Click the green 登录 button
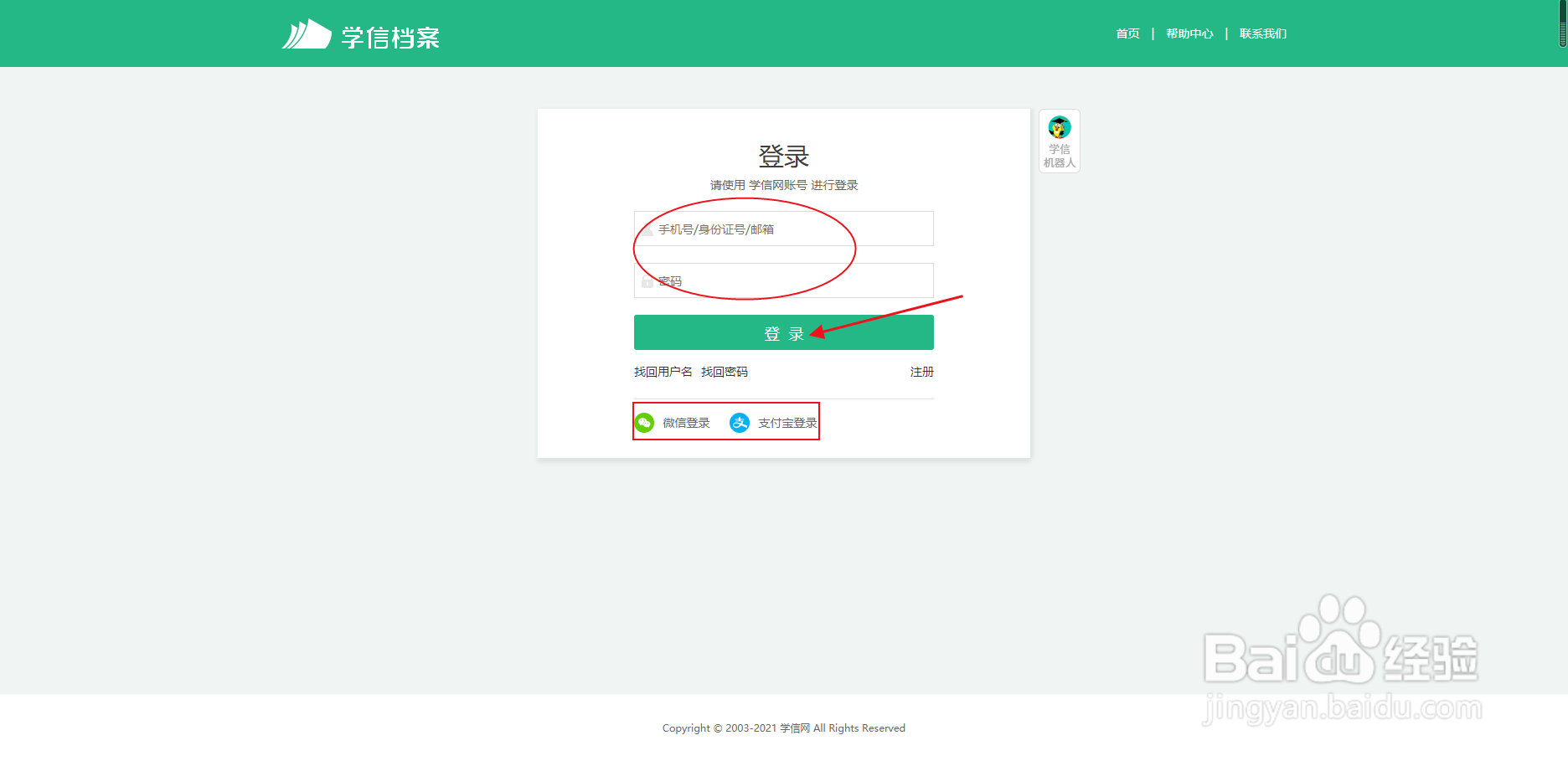This screenshot has width=1568, height=761. pyautogui.click(x=783, y=332)
